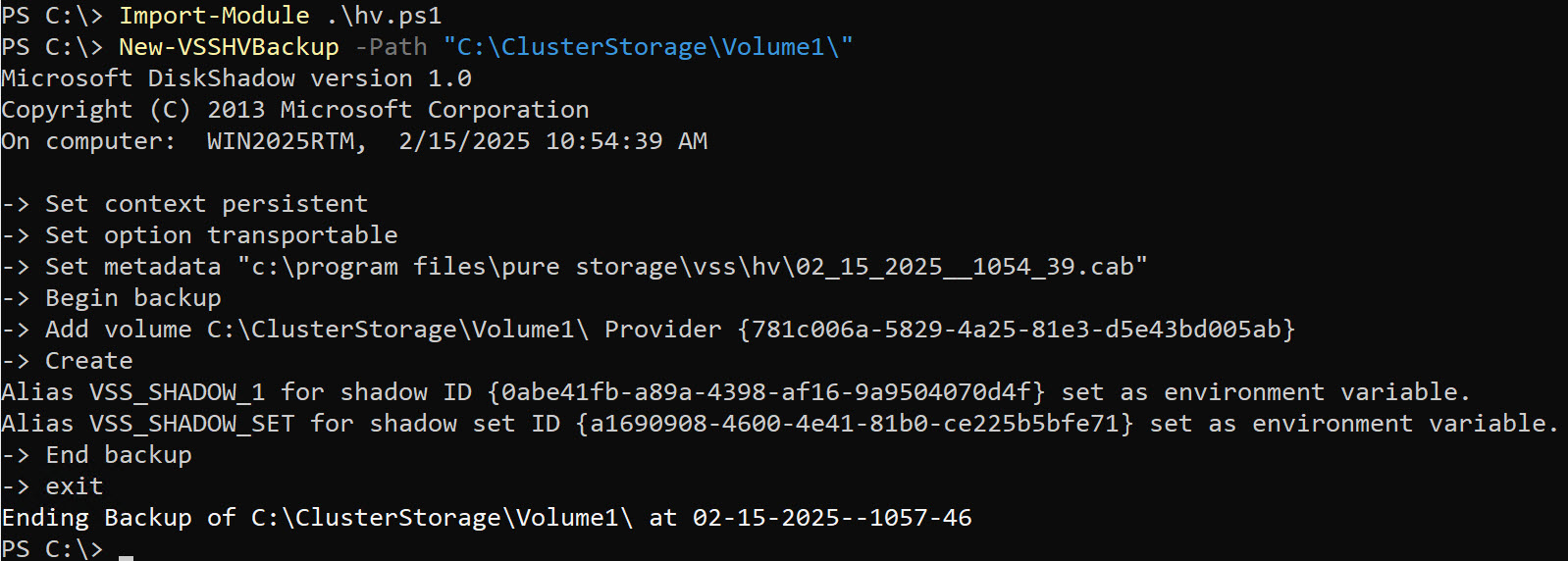Click the blinking cursor at the final prompt
This screenshot has width=1568, height=561.
[126, 553]
